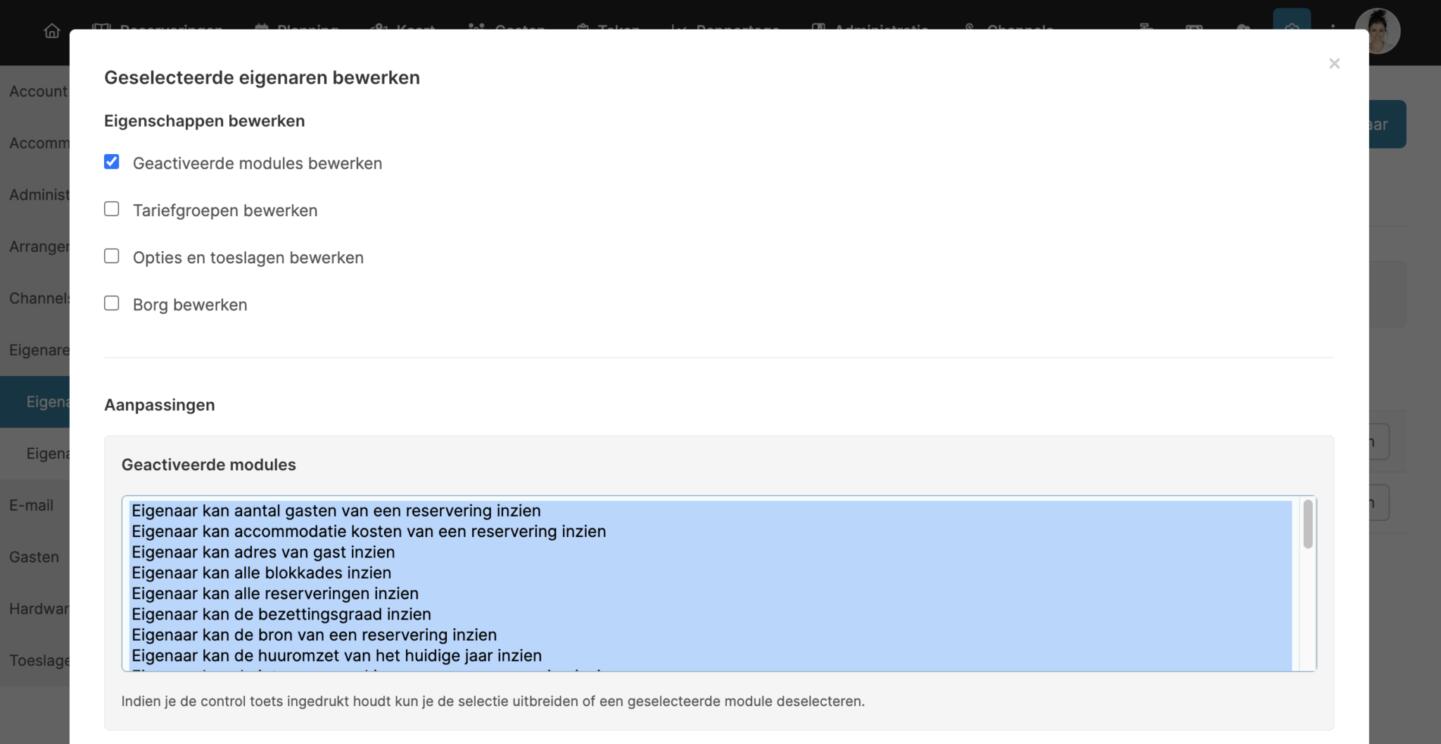Click the home icon in top bar
Screen dimensions: 1441x744
(x=52, y=31)
